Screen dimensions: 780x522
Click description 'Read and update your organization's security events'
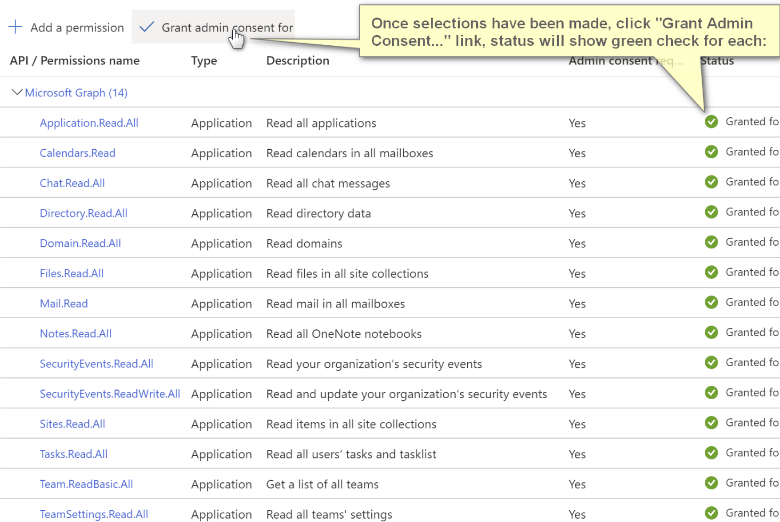(x=407, y=394)
